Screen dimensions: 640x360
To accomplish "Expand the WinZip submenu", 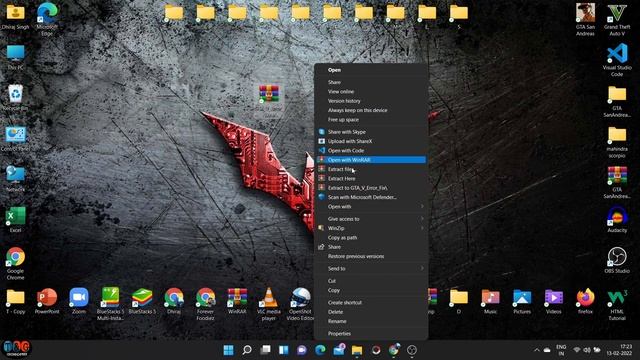I will pyautogui.click(x=371, y=228).
